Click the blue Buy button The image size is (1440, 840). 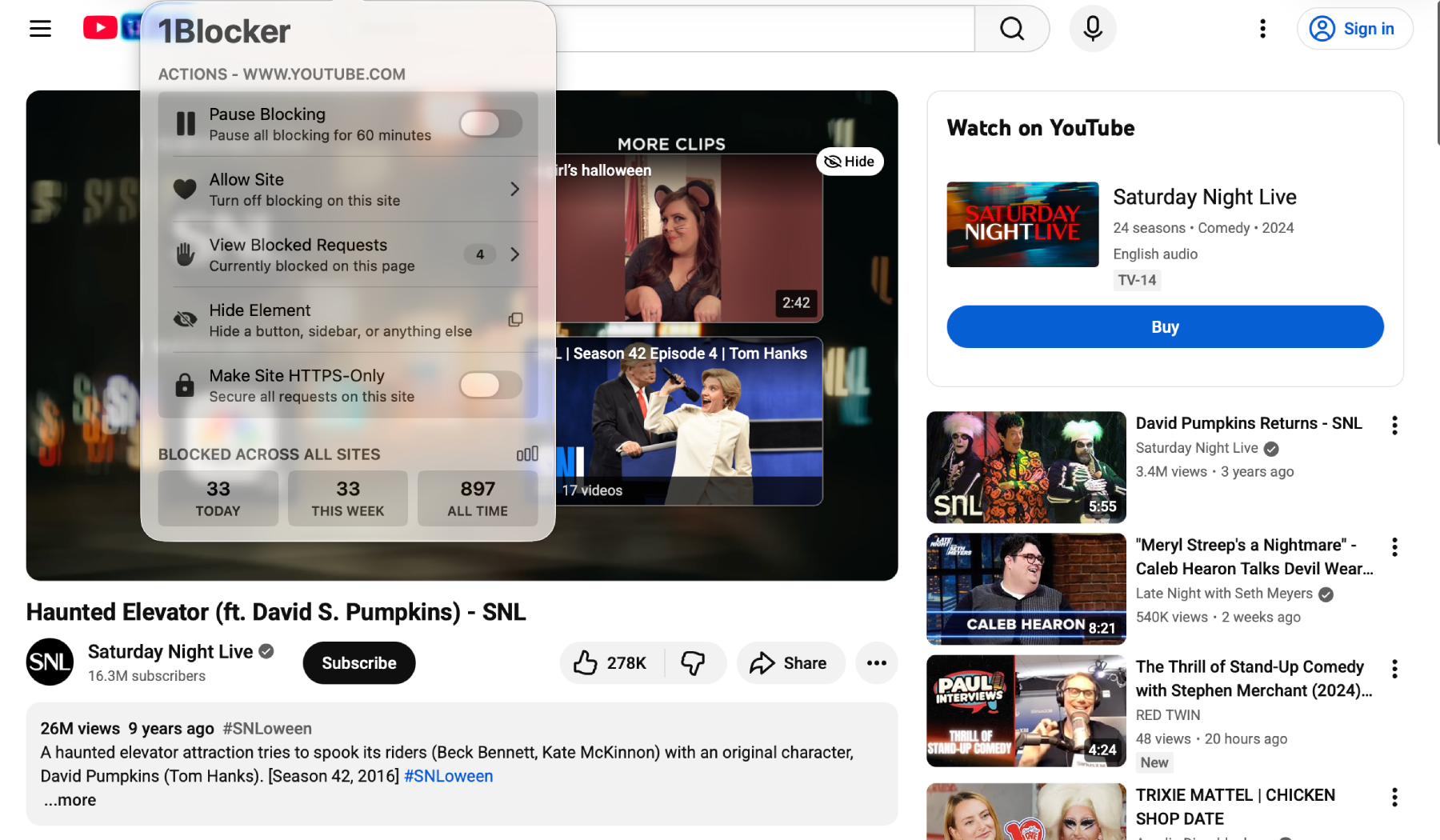[1165, 326]
